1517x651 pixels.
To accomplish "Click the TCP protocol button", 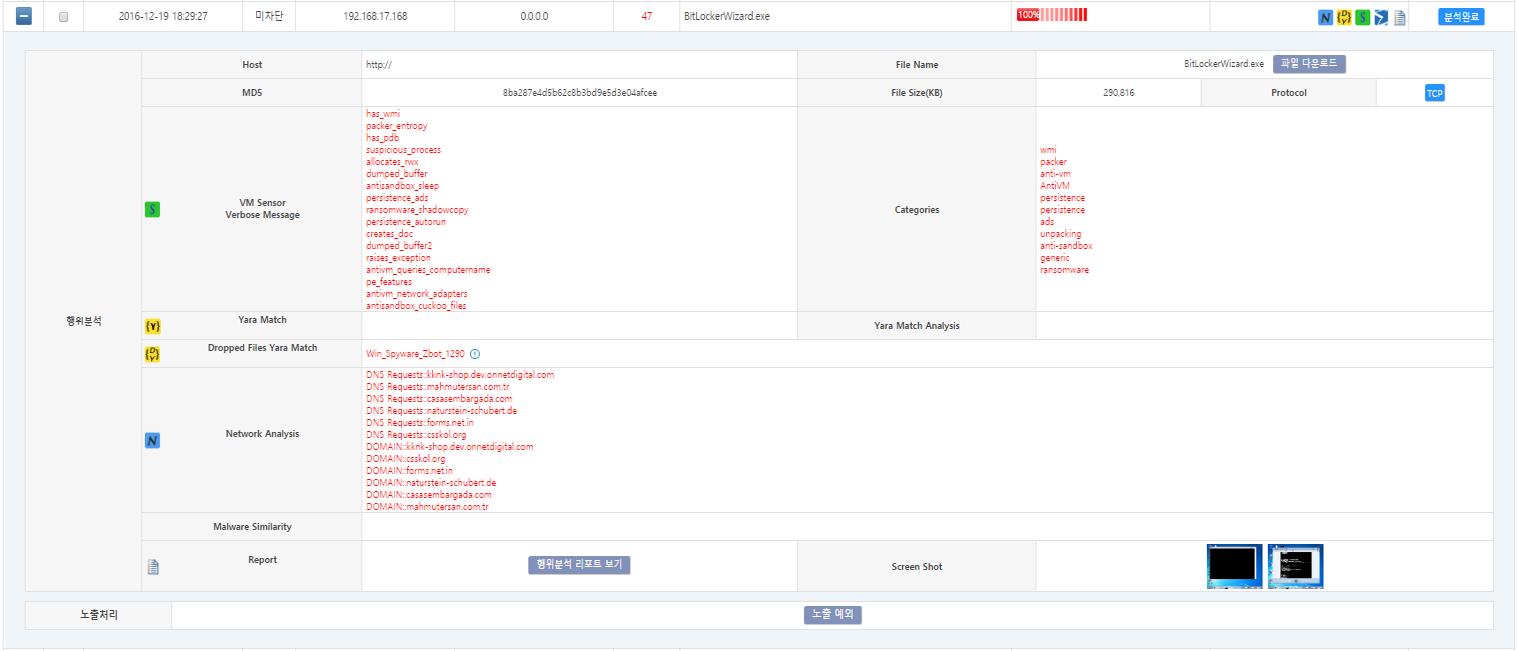I will (x=1434, y=93).
